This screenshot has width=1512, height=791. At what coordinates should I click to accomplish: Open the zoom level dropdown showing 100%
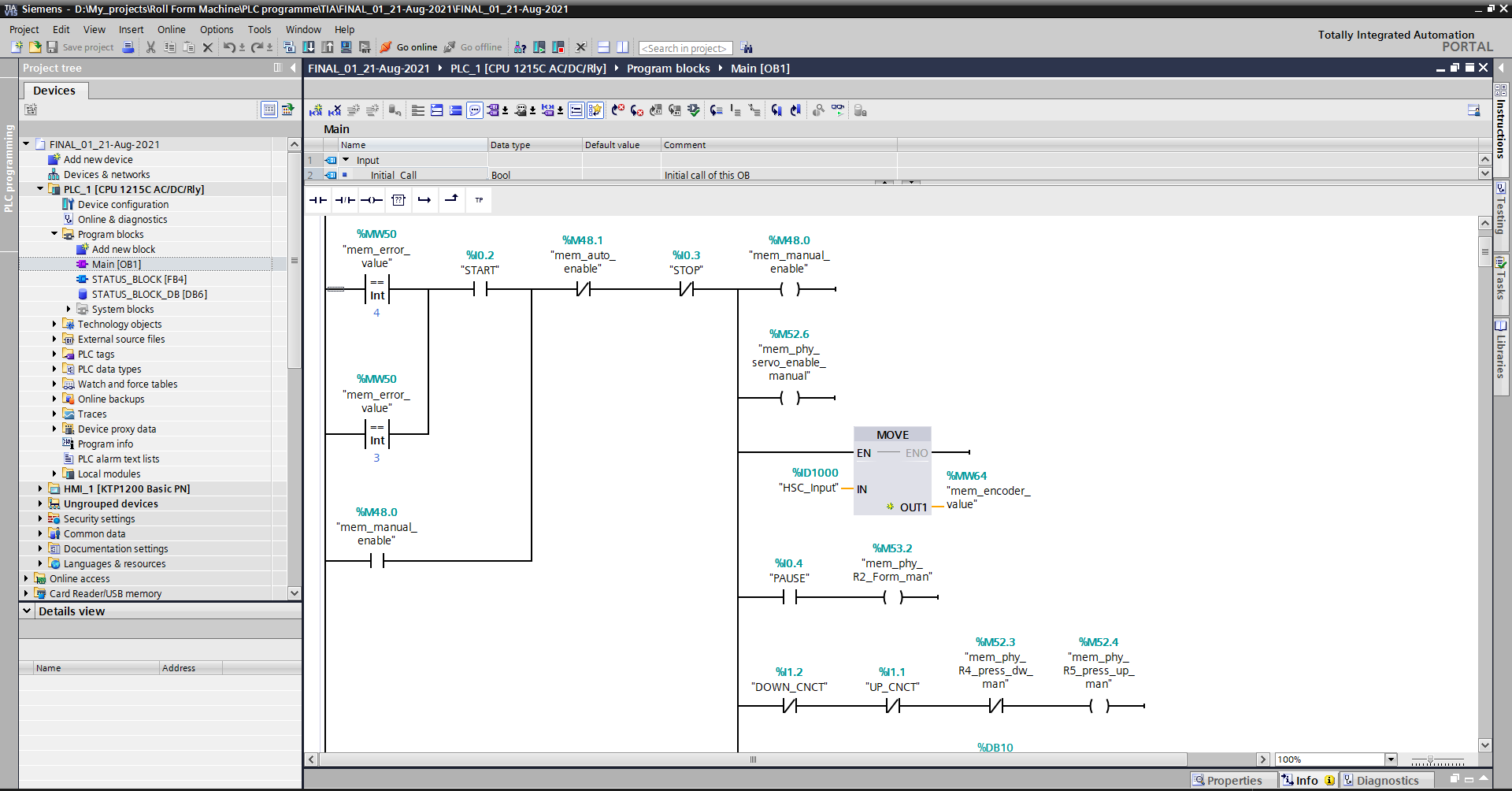pyautogui.click(x=1391, y=759)
